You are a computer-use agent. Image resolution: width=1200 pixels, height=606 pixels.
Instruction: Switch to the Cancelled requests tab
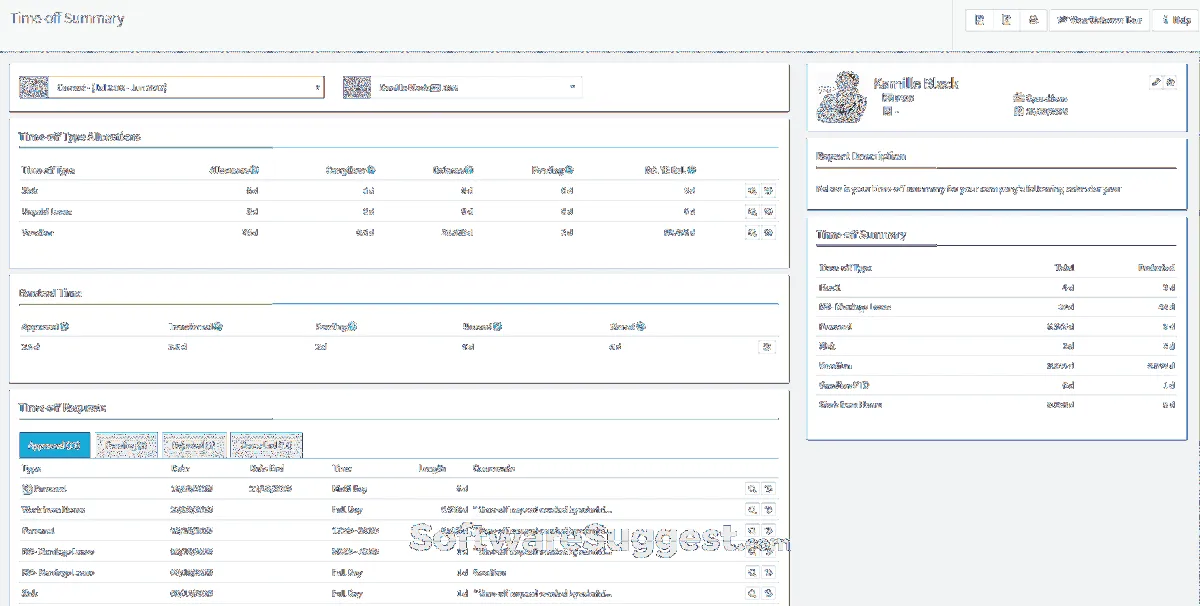266,445
